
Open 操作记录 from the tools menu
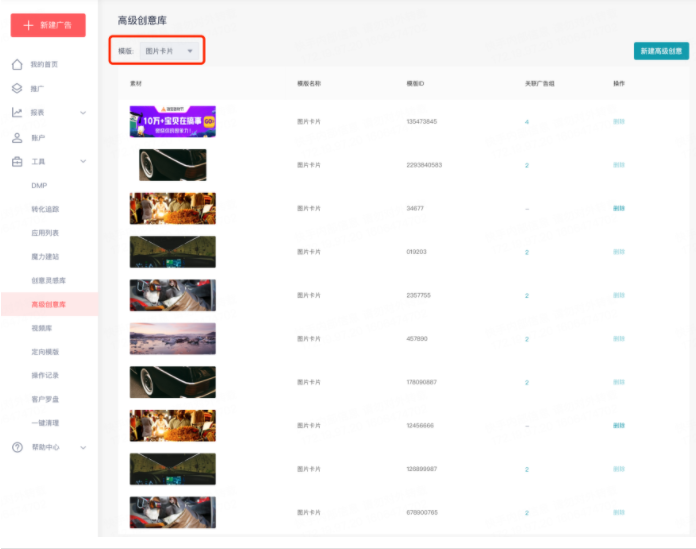point(45,375)
